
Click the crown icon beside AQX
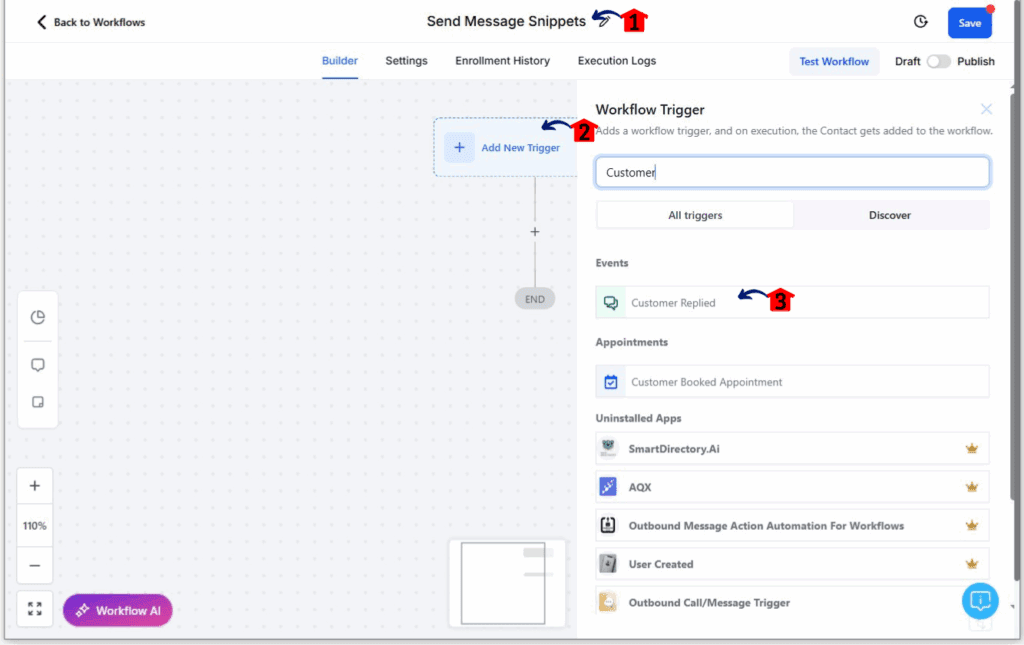click(972, 487)
